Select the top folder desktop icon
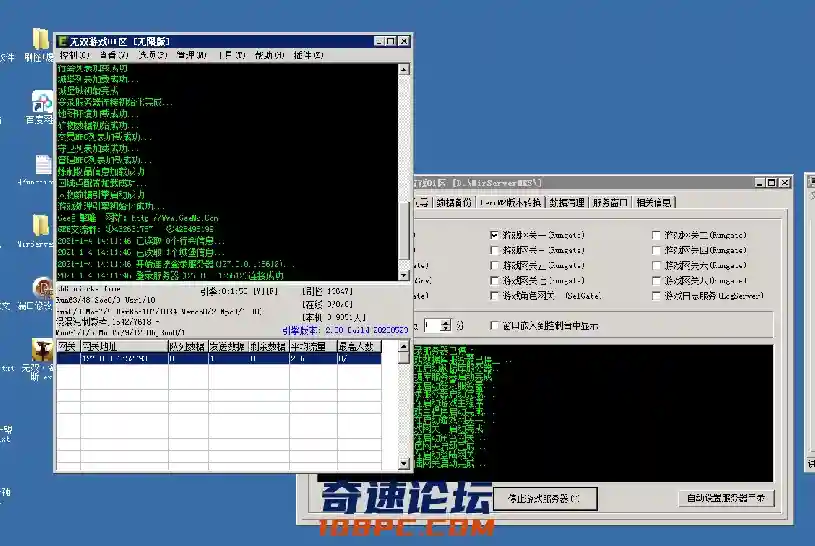Screen dimensions: 815x546 [x=40, y=40]
